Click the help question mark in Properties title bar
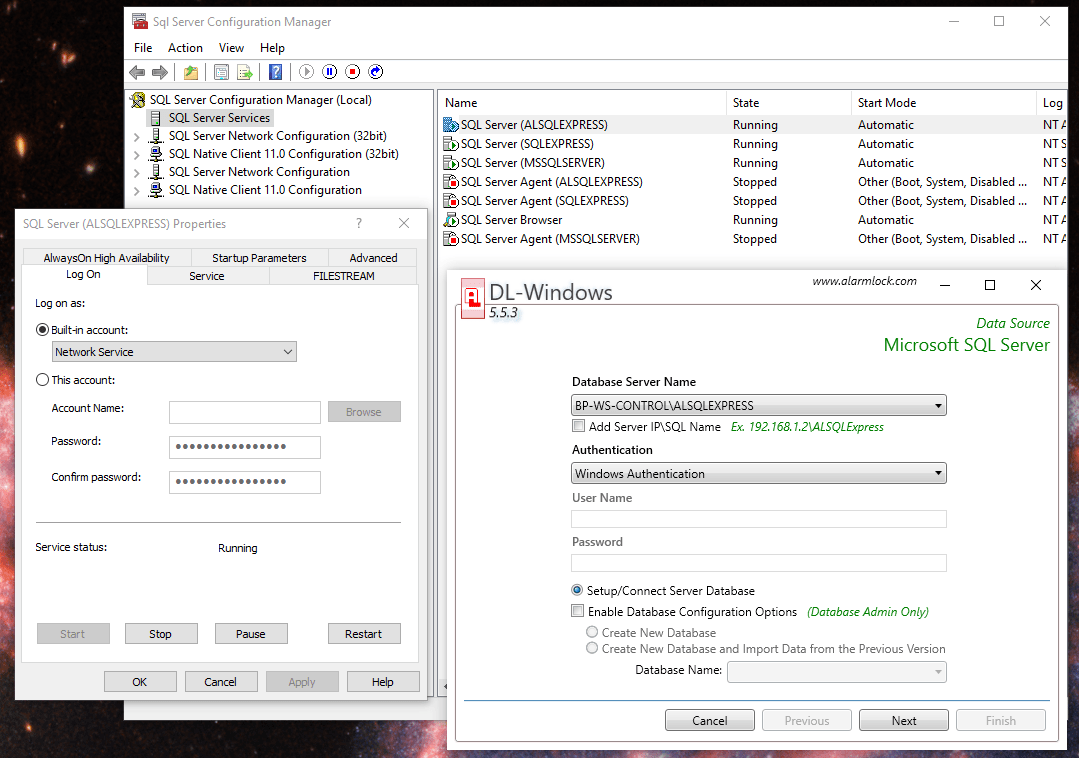Viewport: 1079px width, 758px height. point(359,223)
